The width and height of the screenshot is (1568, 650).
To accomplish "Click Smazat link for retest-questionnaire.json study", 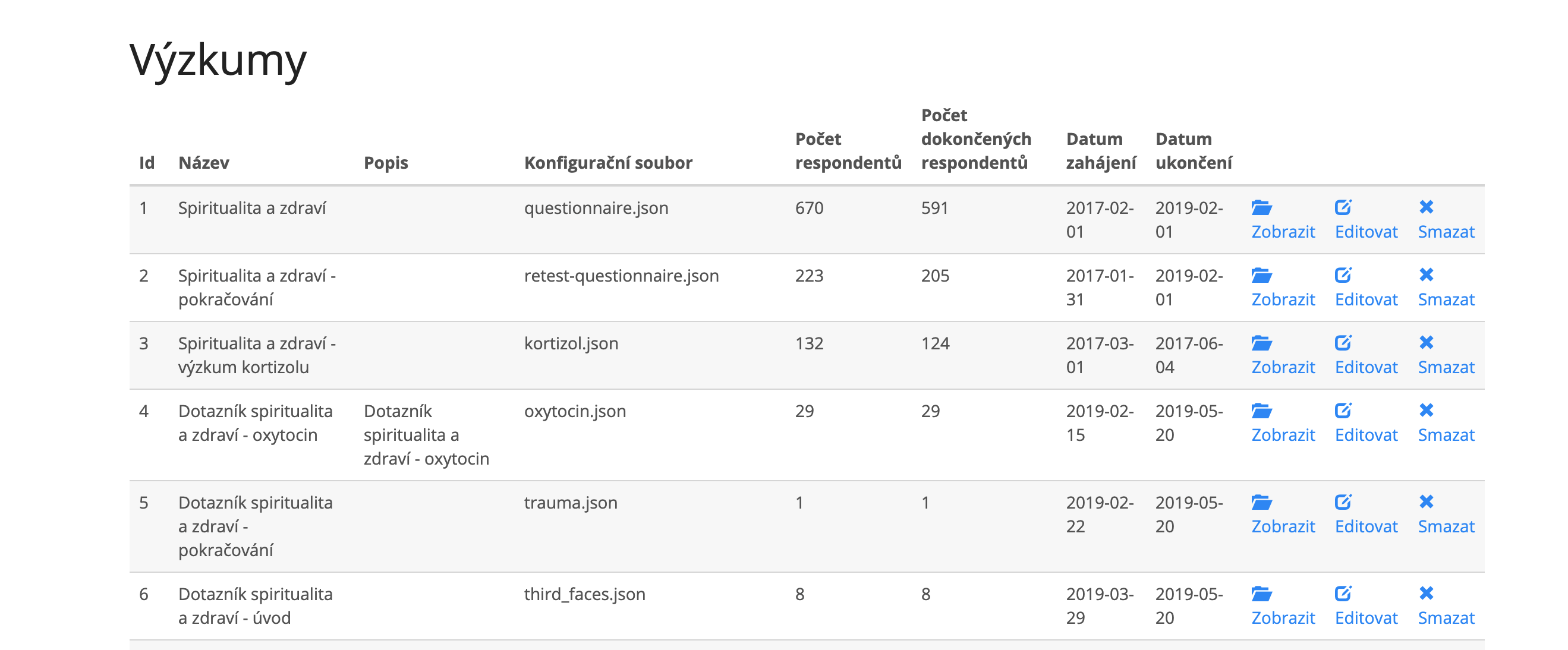I will tap(1446, 299).
